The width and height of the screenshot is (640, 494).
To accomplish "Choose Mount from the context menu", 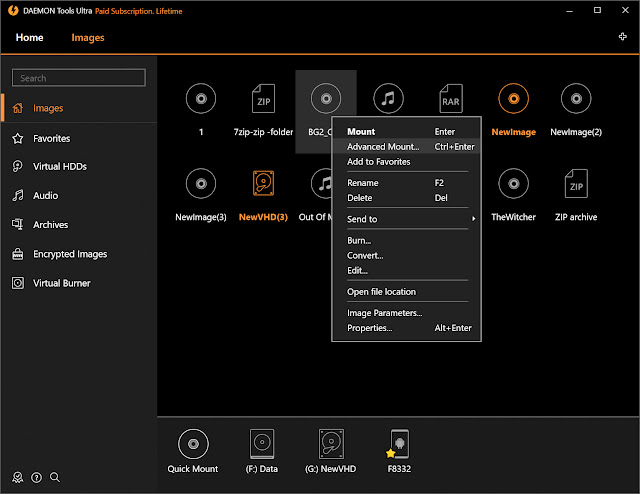I will tap(406, 131).
